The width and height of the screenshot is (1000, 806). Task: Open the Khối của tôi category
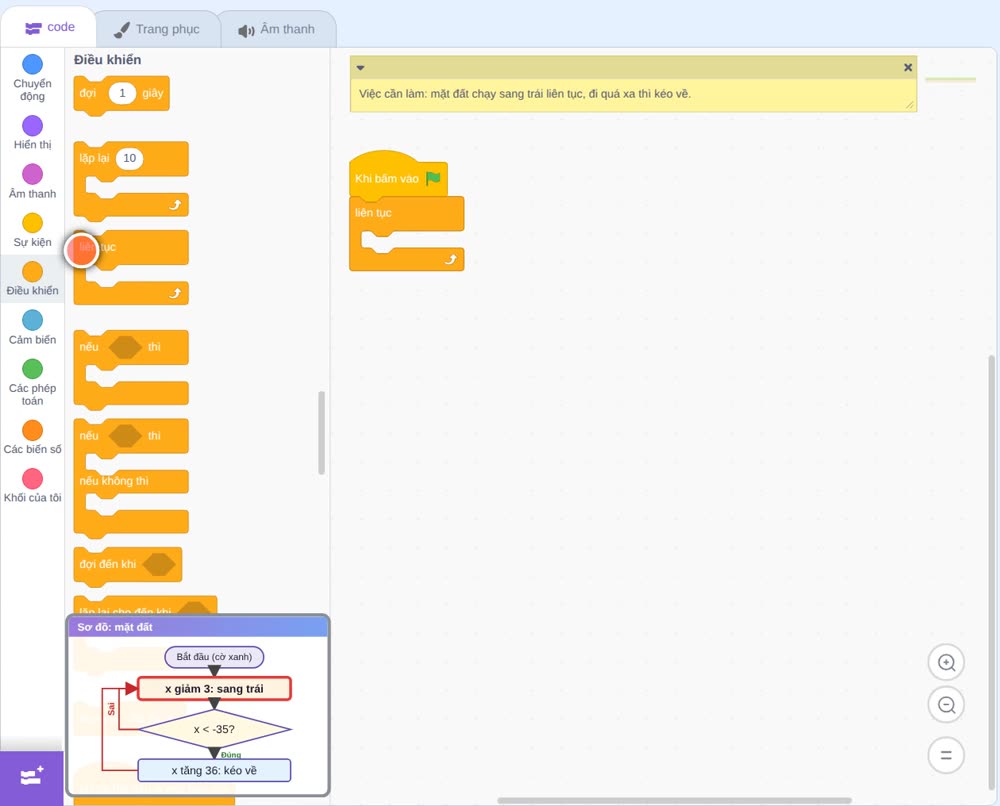click(x=33, y=486)
